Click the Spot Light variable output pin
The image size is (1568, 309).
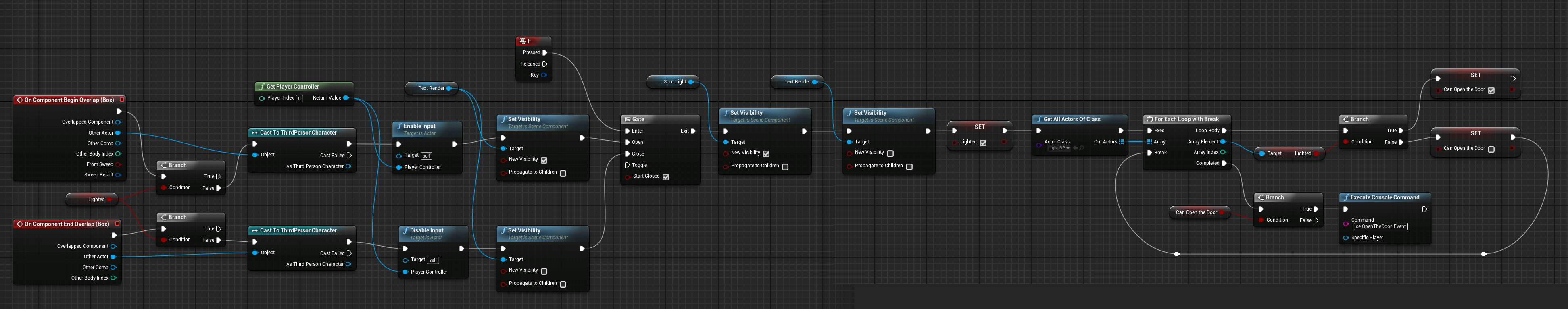click(x=691, y=81)
